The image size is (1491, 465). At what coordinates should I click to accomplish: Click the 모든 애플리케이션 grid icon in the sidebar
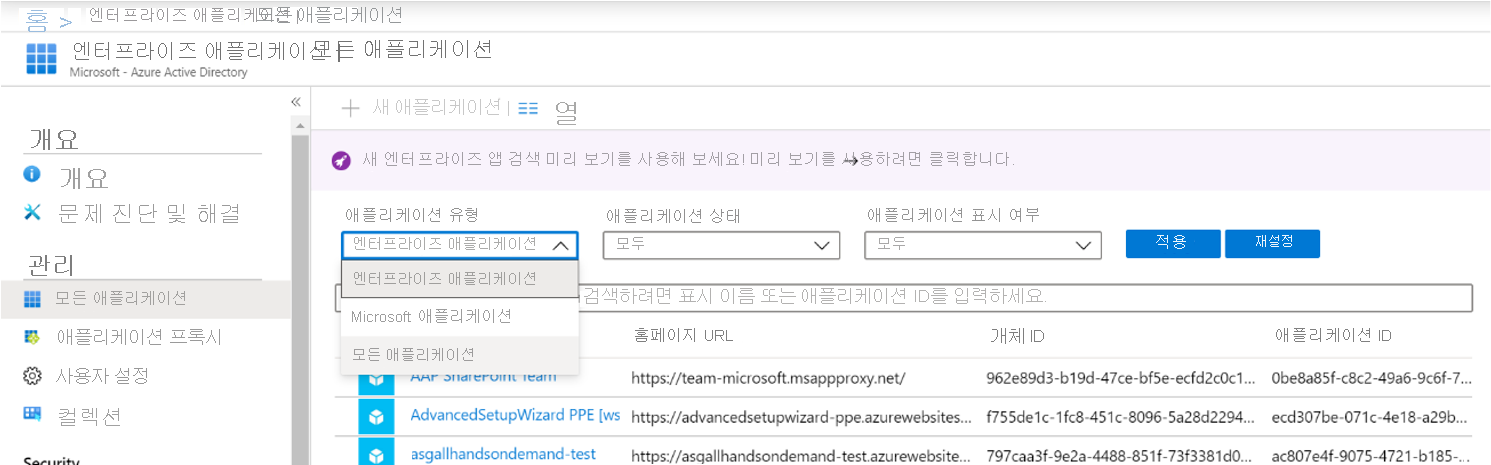[33, 299]
